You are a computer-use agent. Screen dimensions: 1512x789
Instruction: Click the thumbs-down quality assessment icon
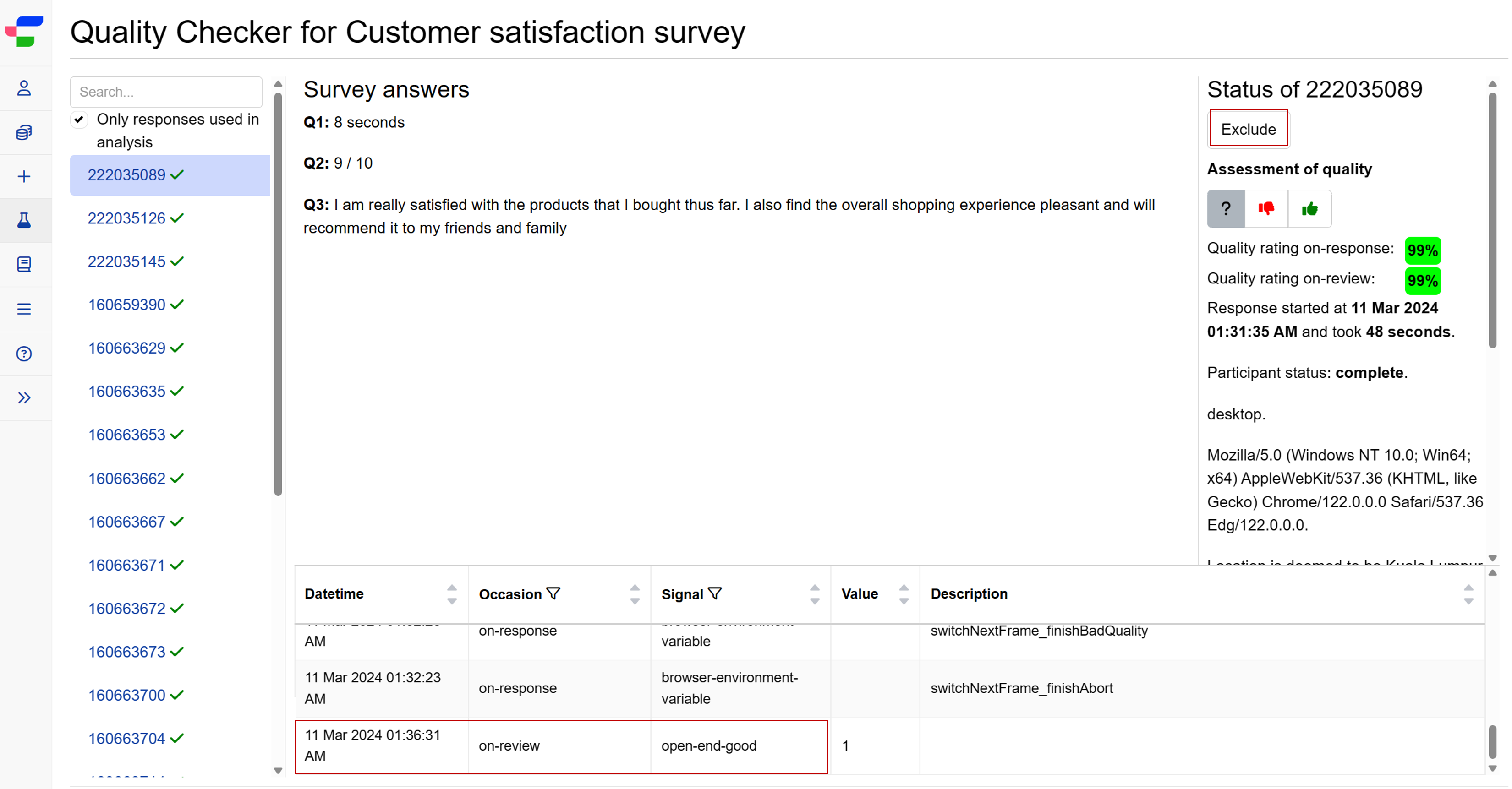coord(1266,208)
